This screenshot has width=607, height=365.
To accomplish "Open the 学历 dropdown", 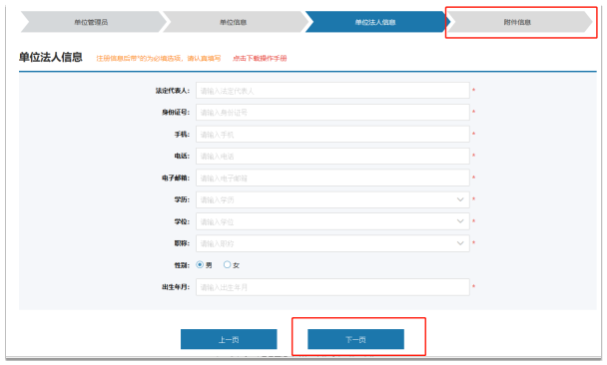I will pos(333,200).
